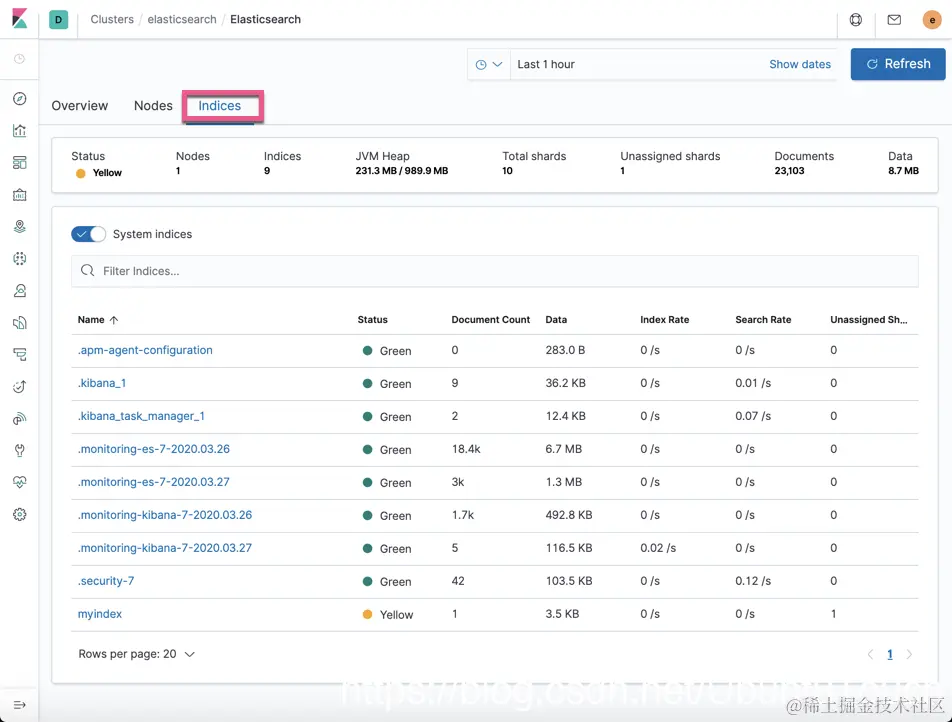Click Show dates link

(800, 64)
